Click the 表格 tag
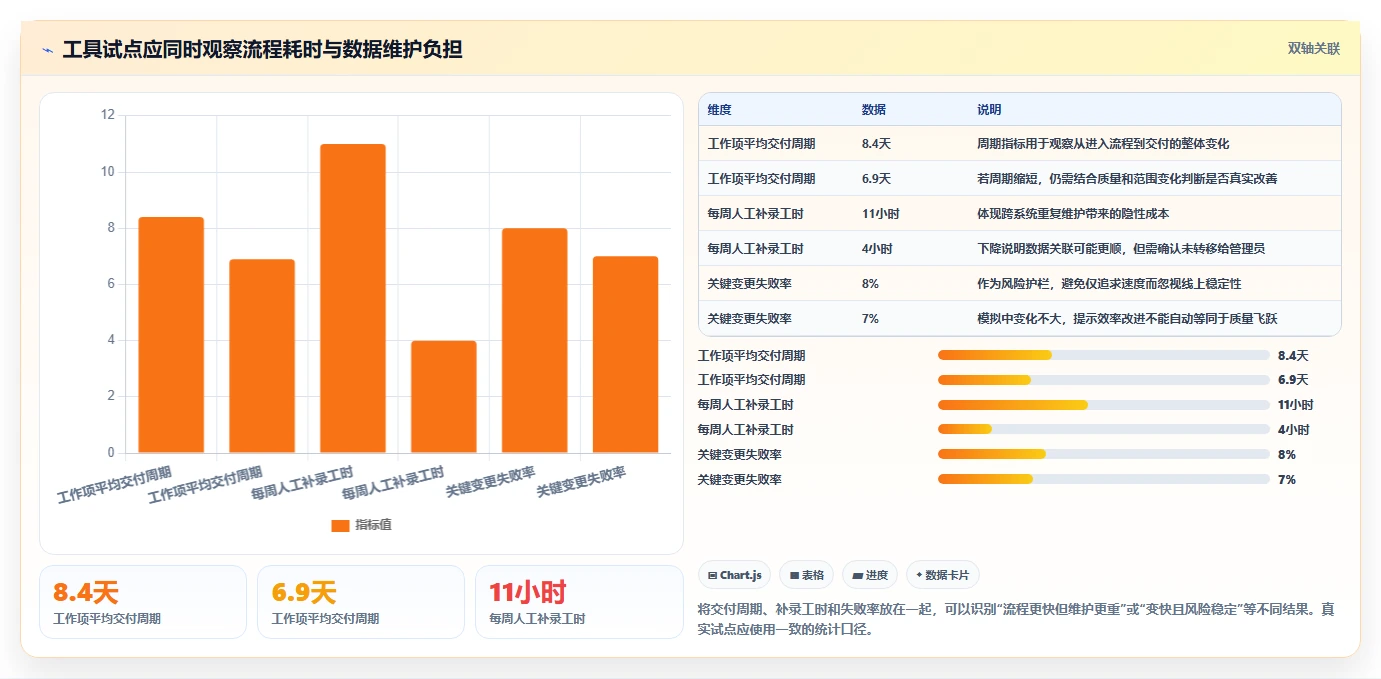 pyautogui.click(x=806, y=575)
